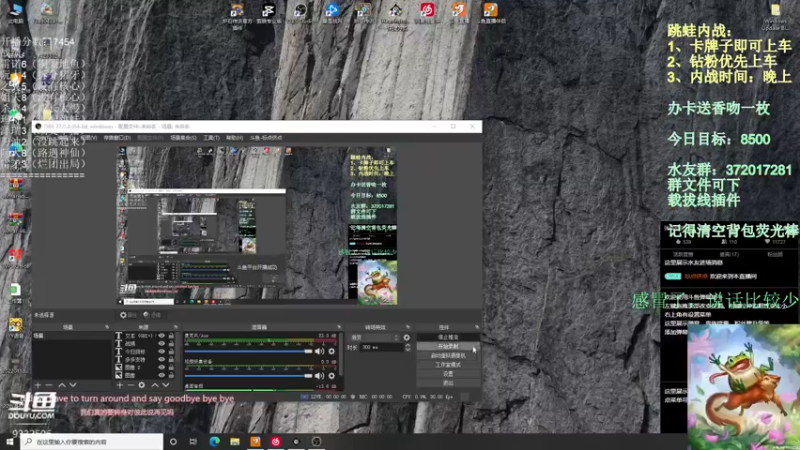Pop out the scenes dock panel
Screen dimensions: 800x450
point(107,327)
